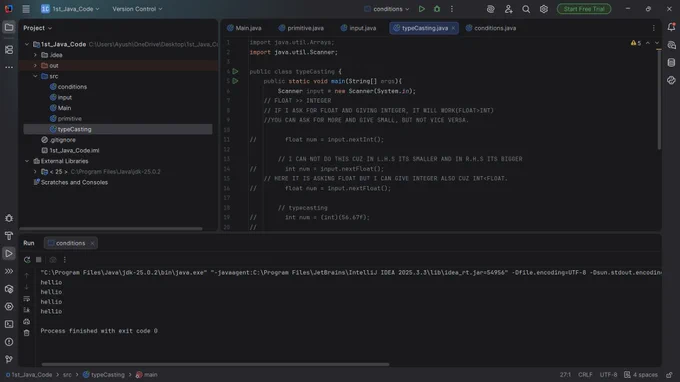The height and width of the screenshot is (382, 680).
Task: Run main method from gutter icon
Action: [235, 81]
